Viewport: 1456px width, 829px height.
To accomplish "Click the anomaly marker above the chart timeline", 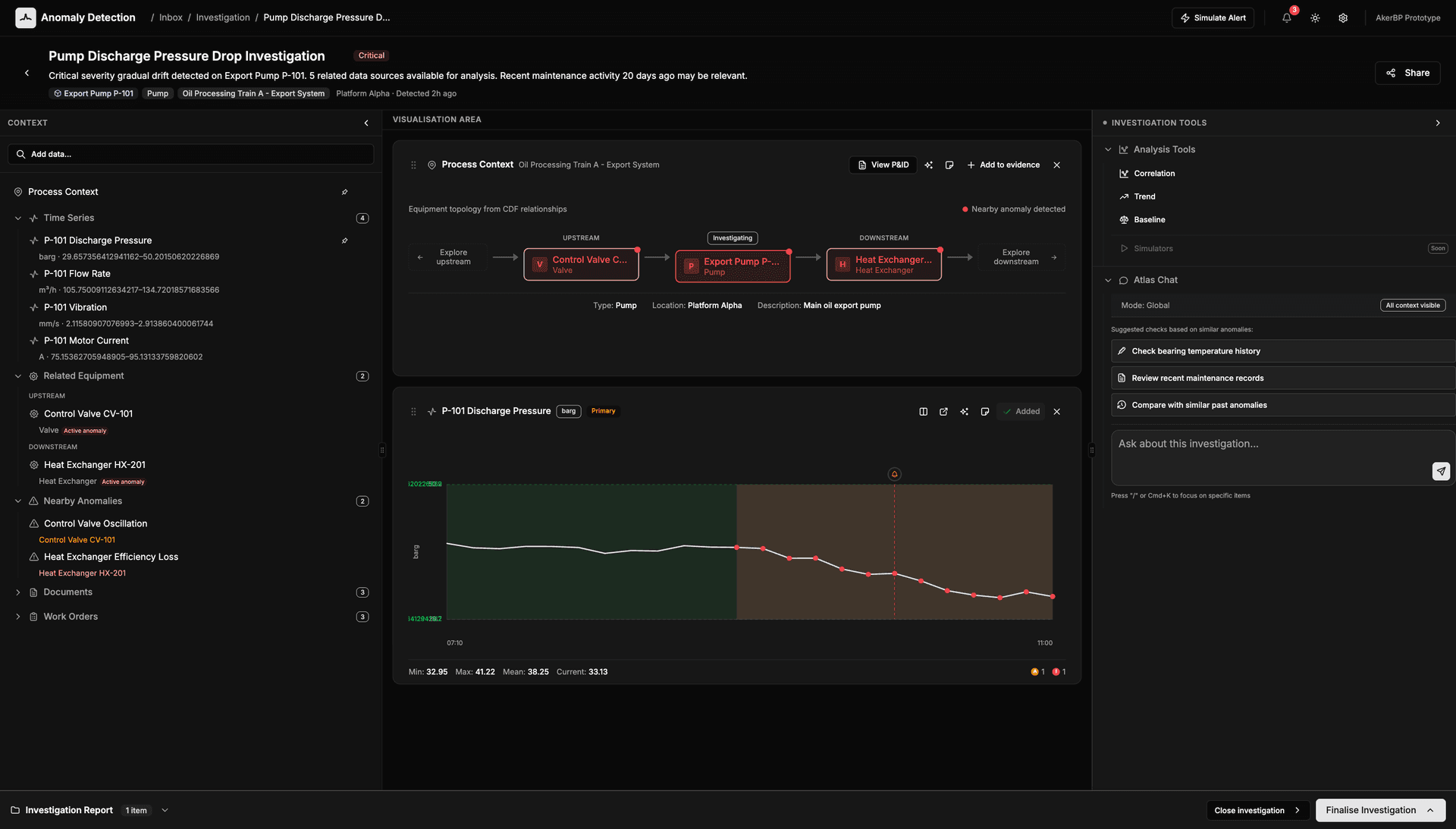I will (894, 473).
